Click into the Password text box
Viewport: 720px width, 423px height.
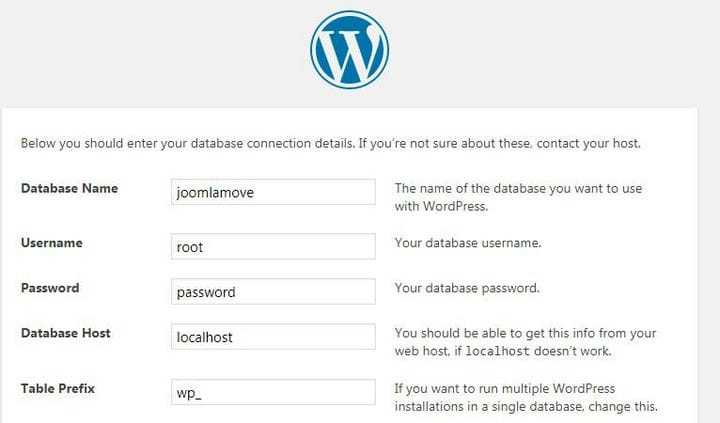(x=273, y=292)
